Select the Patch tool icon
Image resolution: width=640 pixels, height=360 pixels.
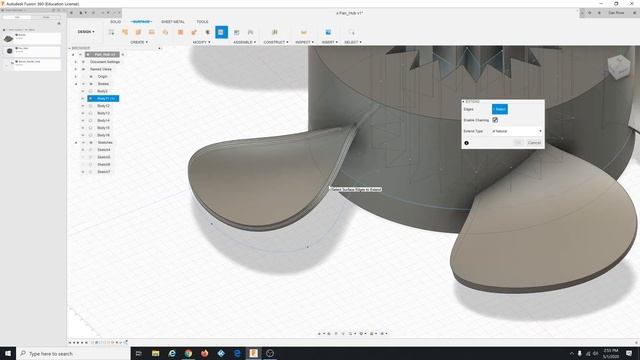(x=180, y=32)
